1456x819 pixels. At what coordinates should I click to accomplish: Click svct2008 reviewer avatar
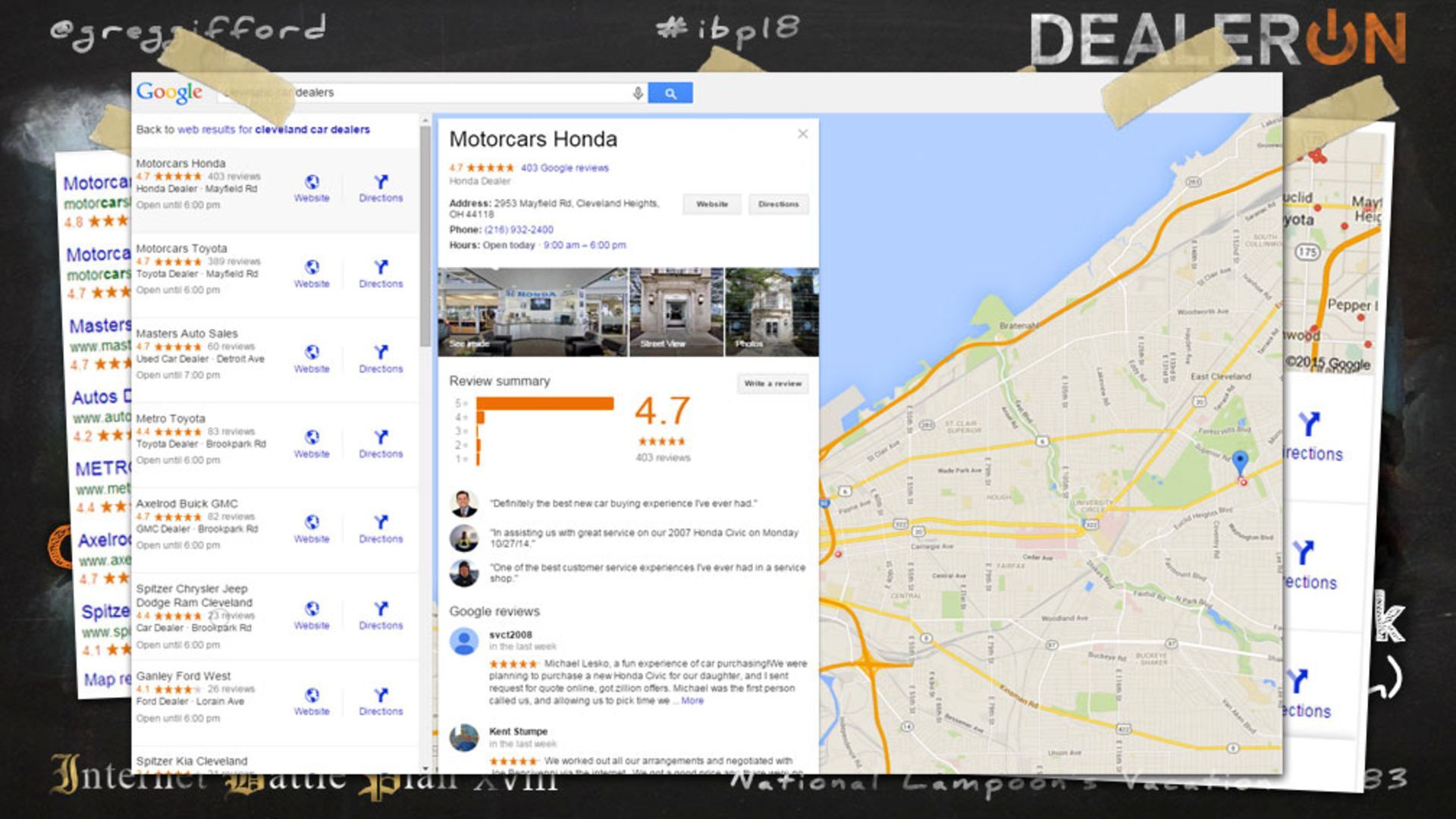click(x=463, y=641)
